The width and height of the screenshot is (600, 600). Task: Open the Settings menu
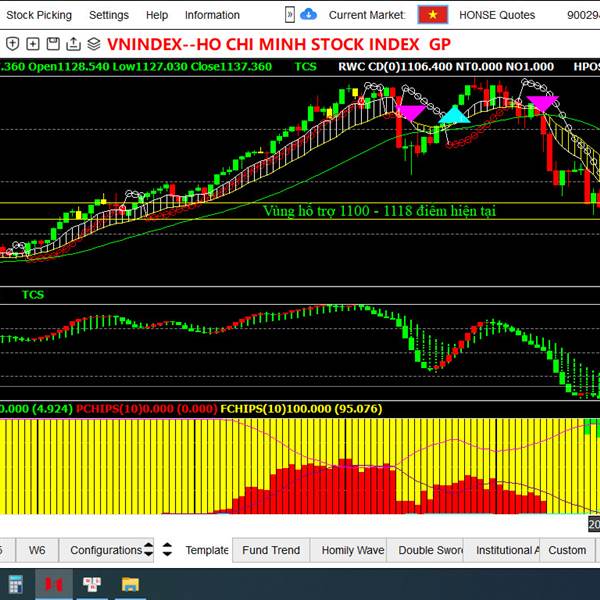click(x=109, y=15)
